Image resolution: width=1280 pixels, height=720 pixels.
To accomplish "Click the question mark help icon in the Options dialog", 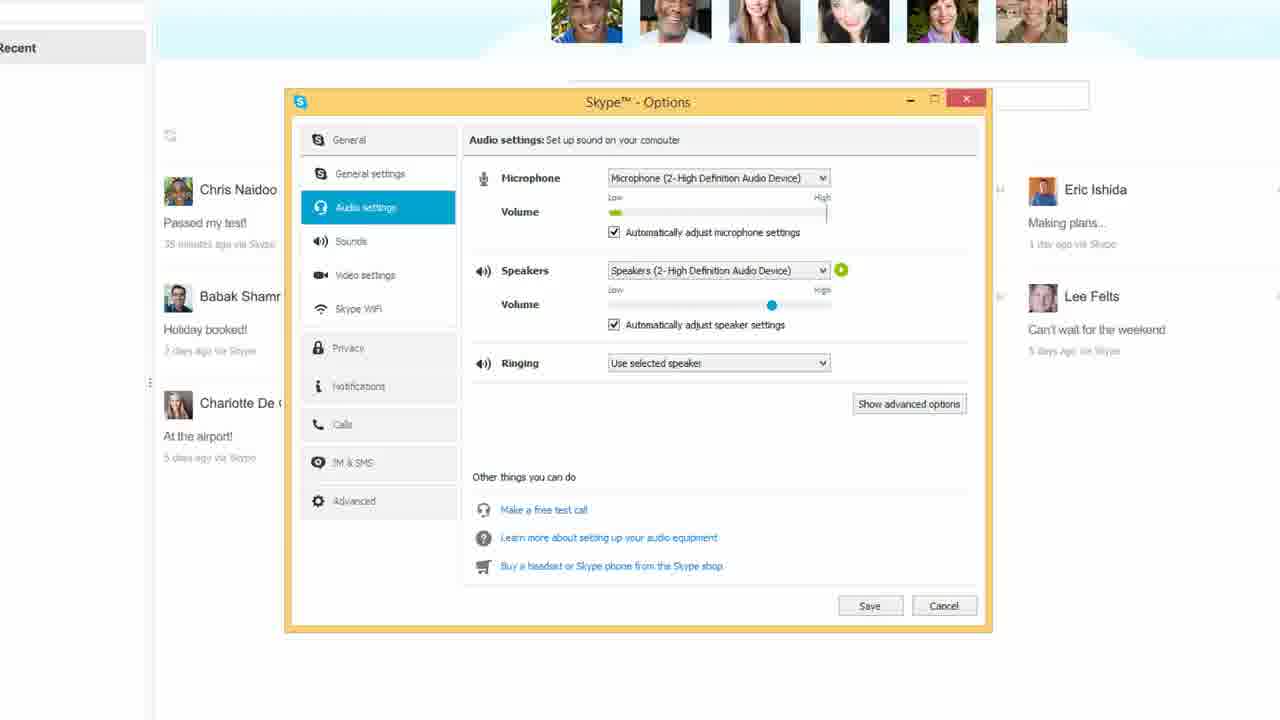I will pyautogui.click(x=484, y=538).
